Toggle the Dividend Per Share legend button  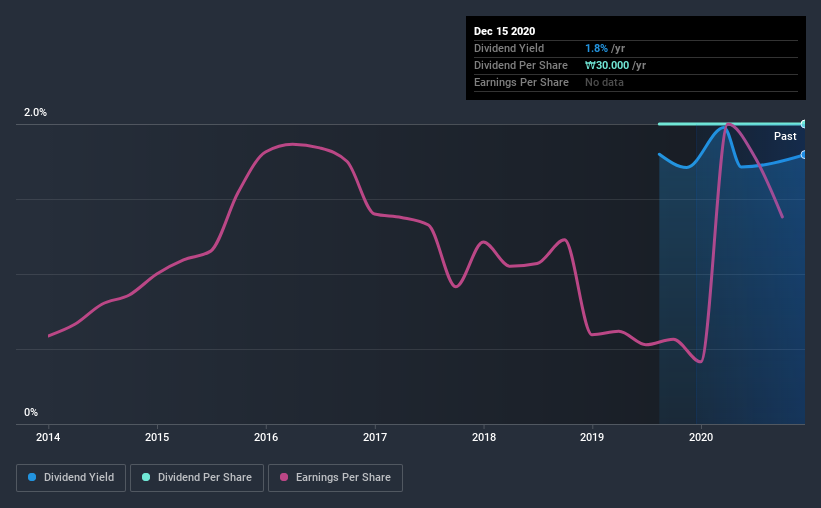point(197,478)
